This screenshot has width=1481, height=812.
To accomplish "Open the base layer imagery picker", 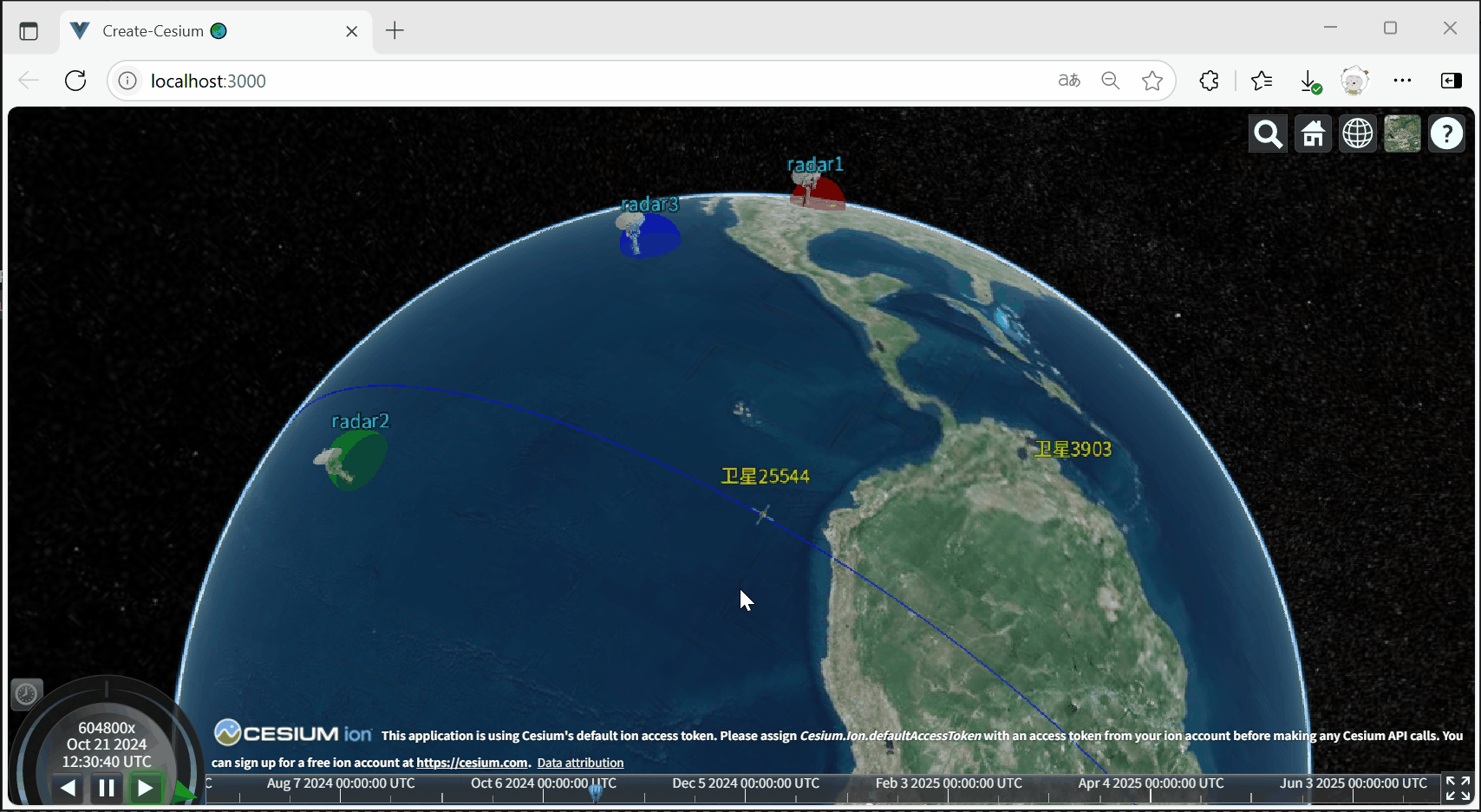I will tap(1402, 134).
